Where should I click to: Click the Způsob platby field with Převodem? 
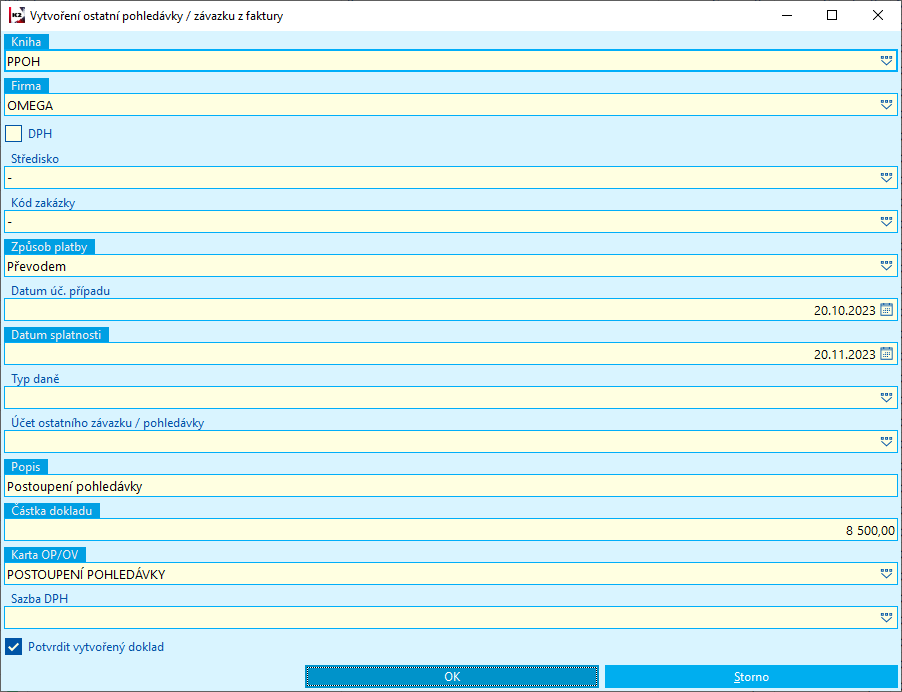click(x=450, y=266)
